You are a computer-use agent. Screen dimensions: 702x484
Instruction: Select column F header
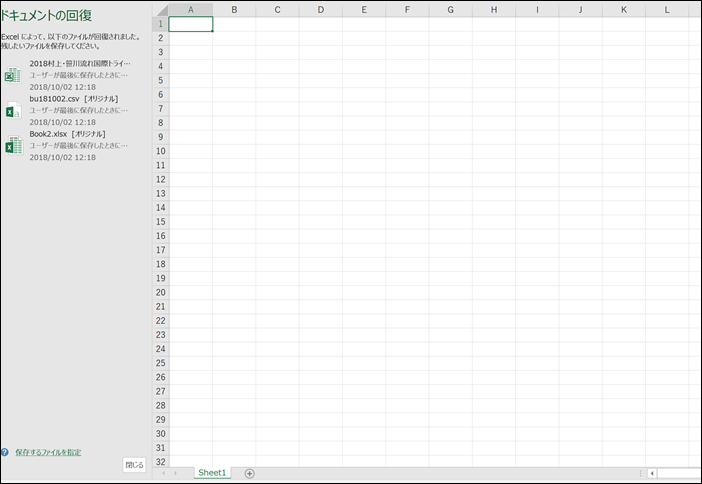coord(407,10)
